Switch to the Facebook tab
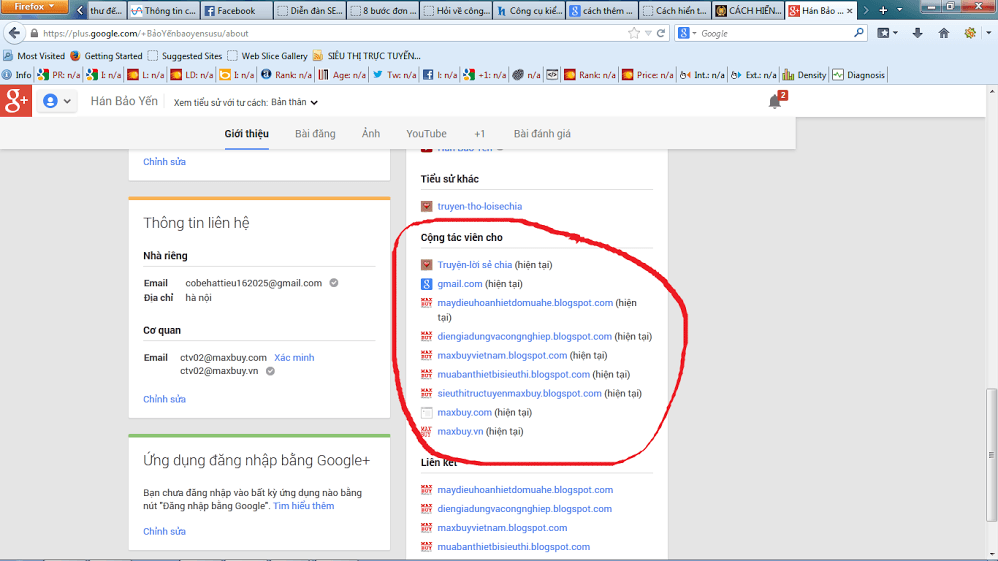This screenshot has width=998, height=561. pyautogui.click(x=237, y=11)
